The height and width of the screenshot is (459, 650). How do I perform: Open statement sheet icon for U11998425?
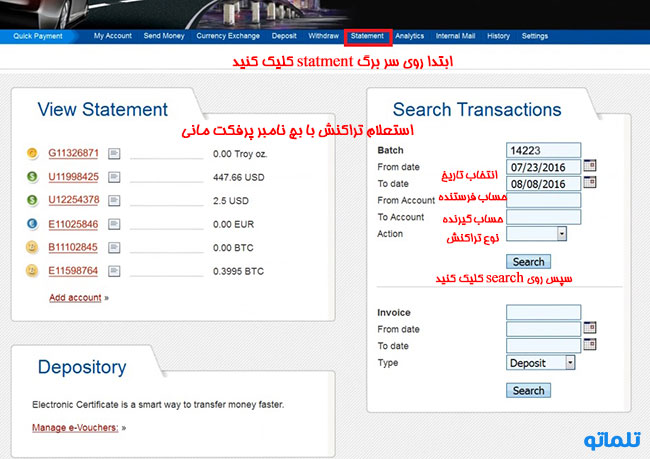tap(114, 177)
